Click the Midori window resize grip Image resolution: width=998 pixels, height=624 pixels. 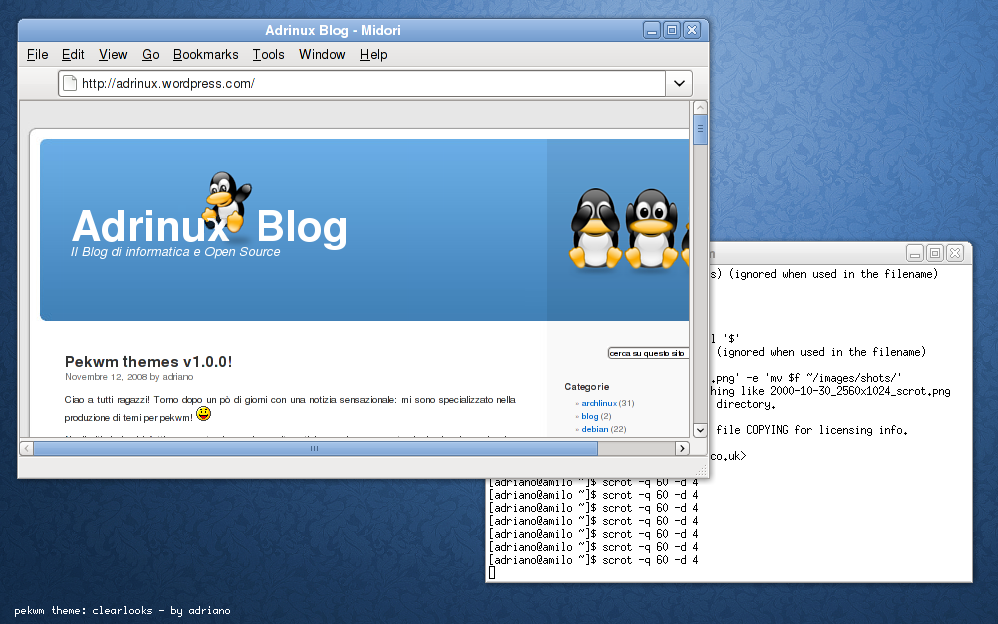(701, 471)
